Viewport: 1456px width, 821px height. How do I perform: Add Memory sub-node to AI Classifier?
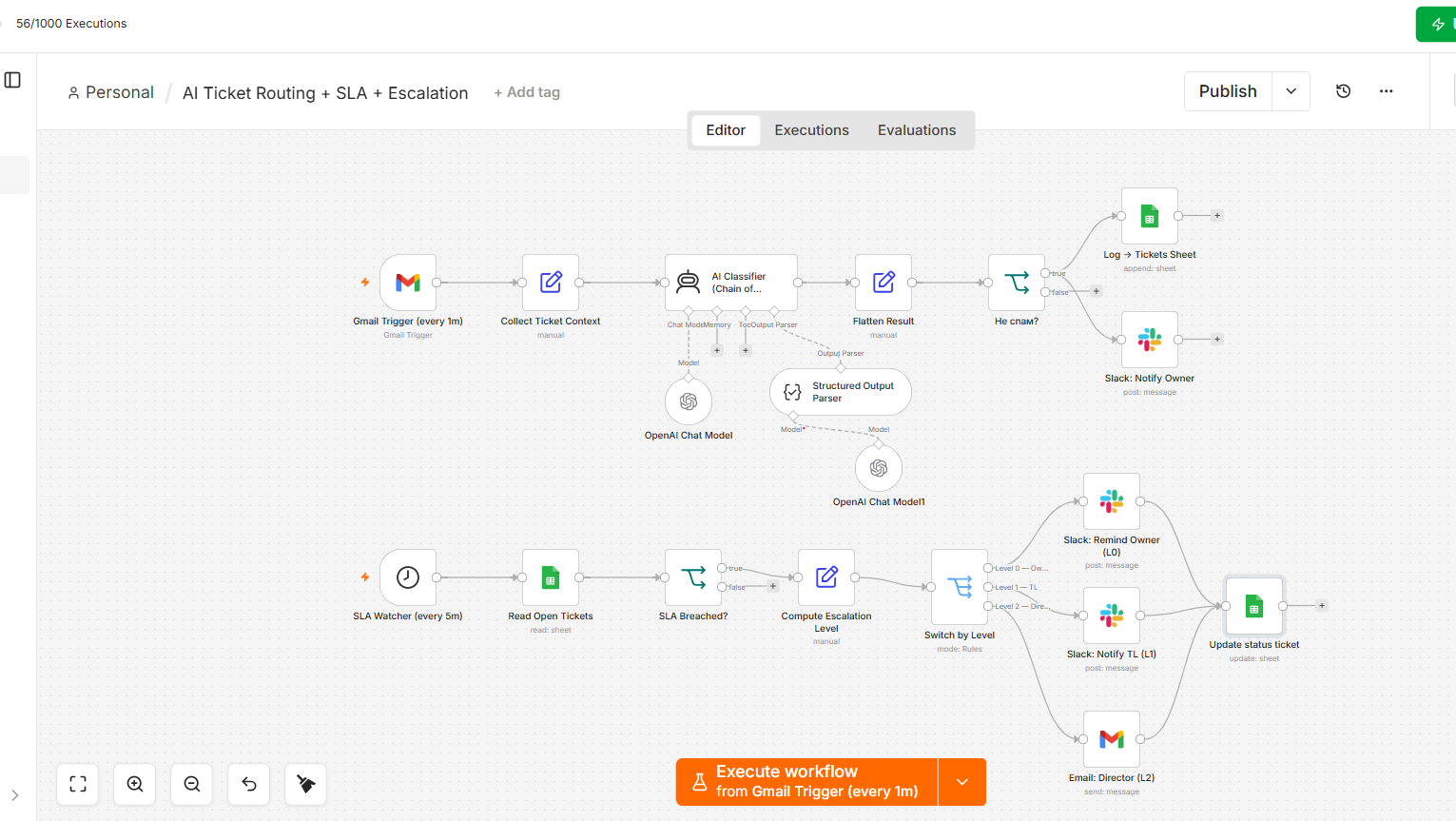tap(717, 350)
